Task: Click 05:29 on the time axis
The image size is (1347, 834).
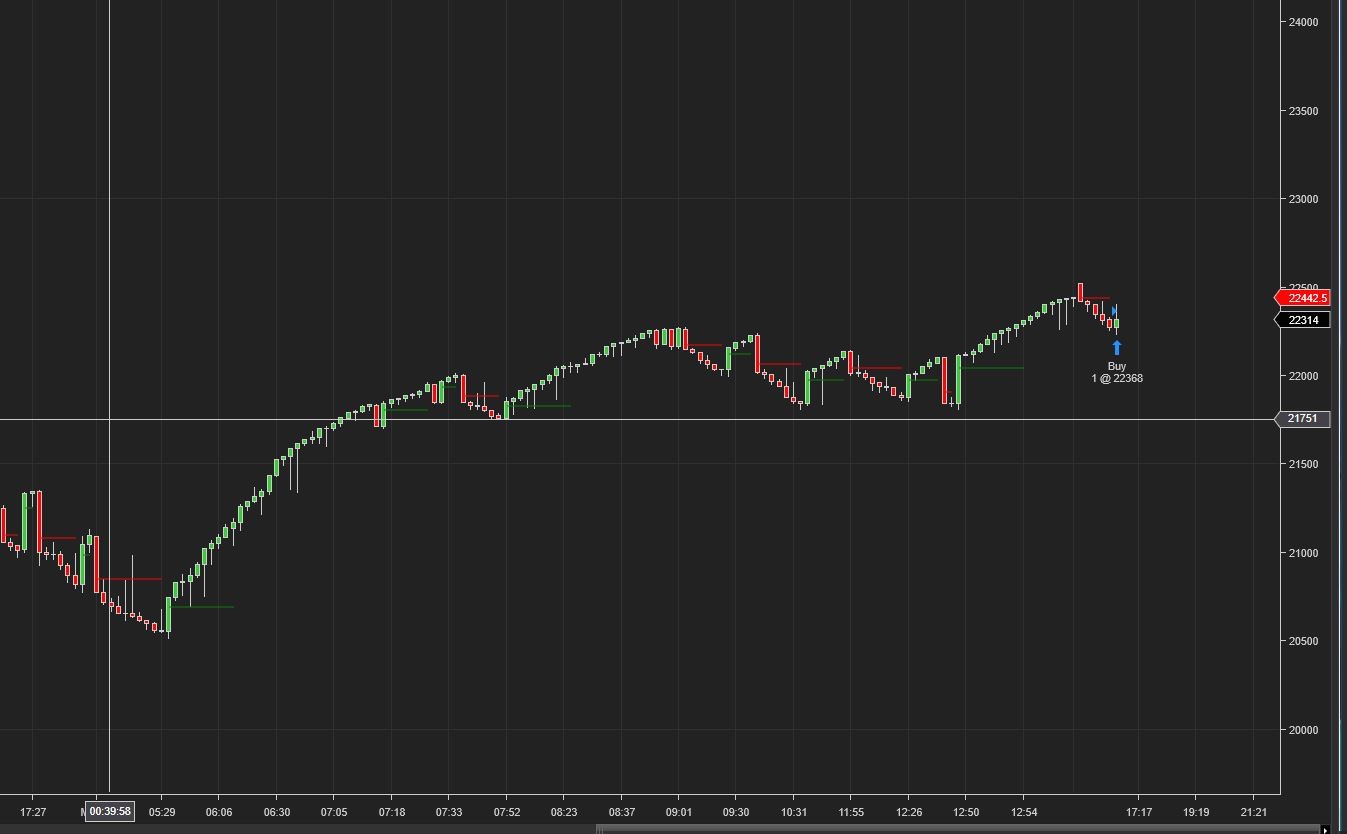Action: (x=162, y=812)
